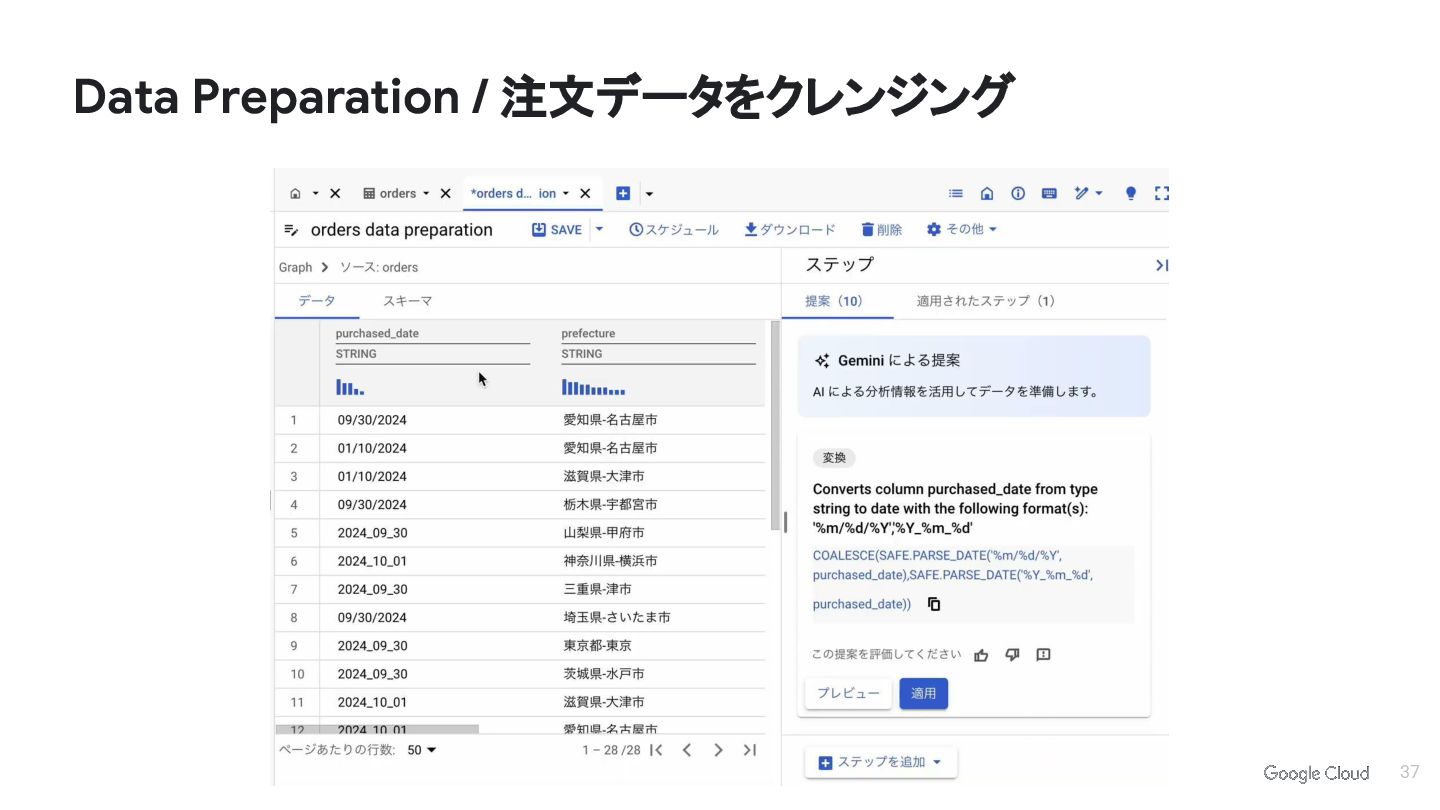Click cell 東京都-東京
The image size is (1440, 810).
tap(597, 645)
